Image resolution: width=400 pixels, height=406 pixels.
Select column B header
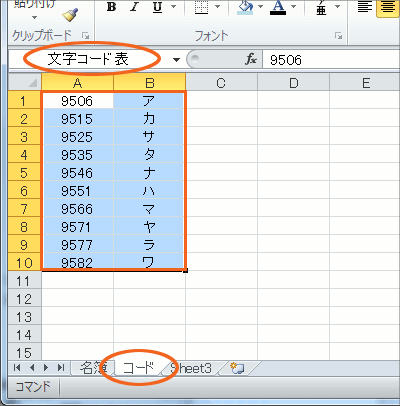(150, 82)
